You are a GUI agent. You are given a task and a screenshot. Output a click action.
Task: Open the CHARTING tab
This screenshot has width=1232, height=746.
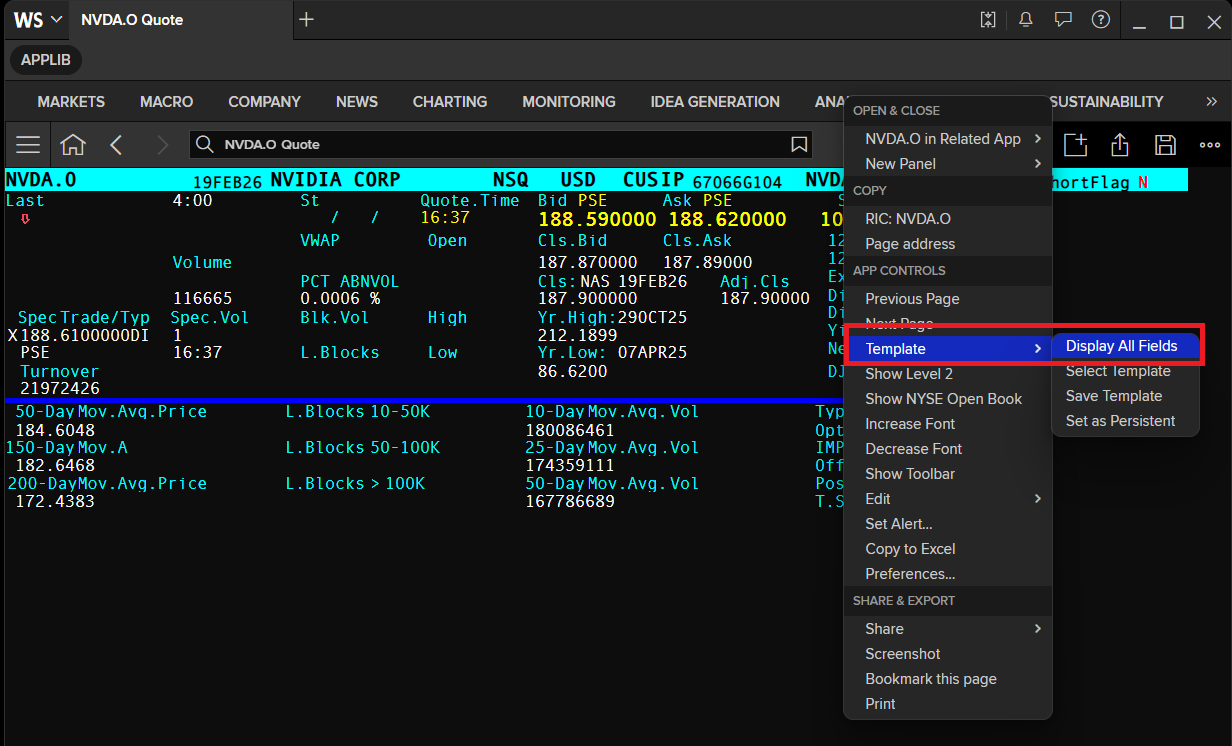coord(450,102)
